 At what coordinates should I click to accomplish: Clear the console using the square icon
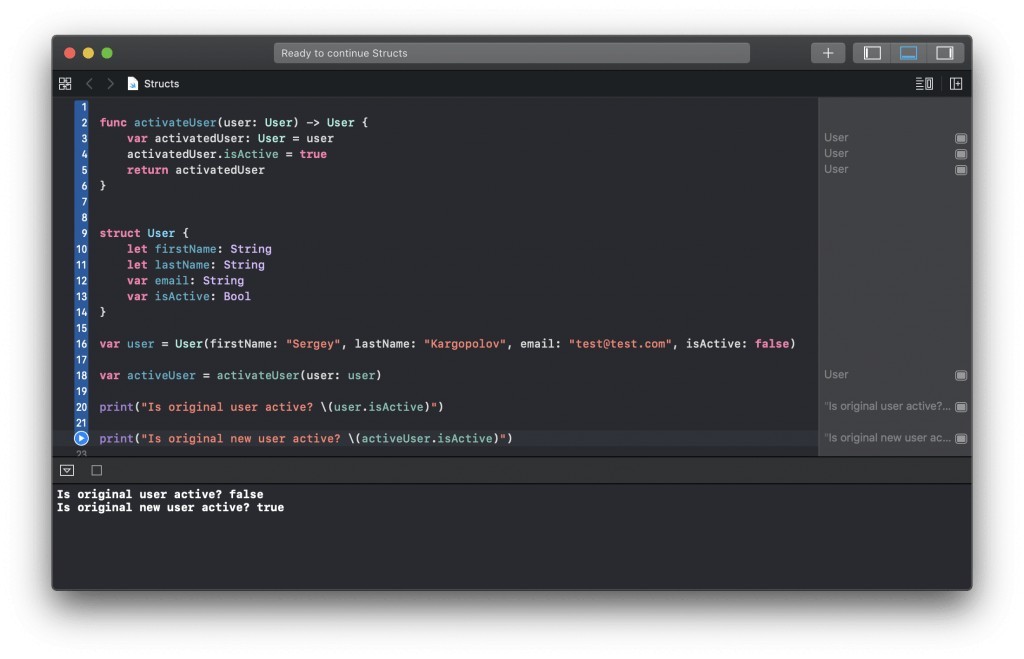tap(95, 470)
